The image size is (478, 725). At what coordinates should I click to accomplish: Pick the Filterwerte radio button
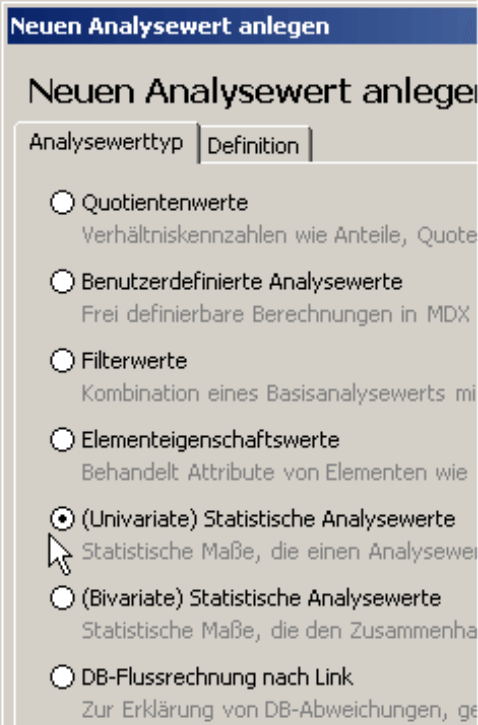click(62, 361)
